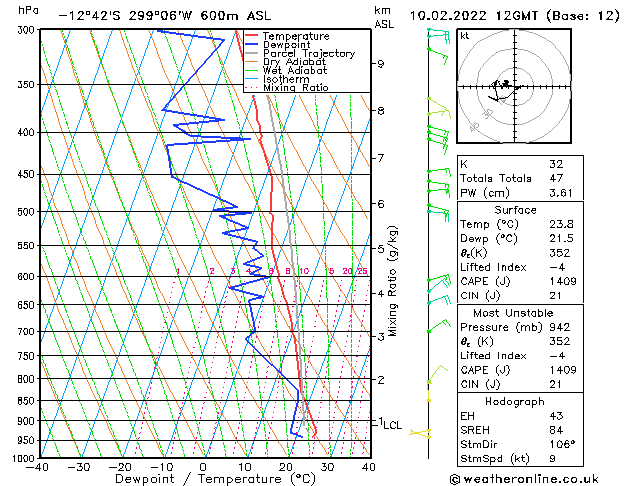The image size is (629, 486).
Task: Click the EH value 43
Action: (556, 416)
